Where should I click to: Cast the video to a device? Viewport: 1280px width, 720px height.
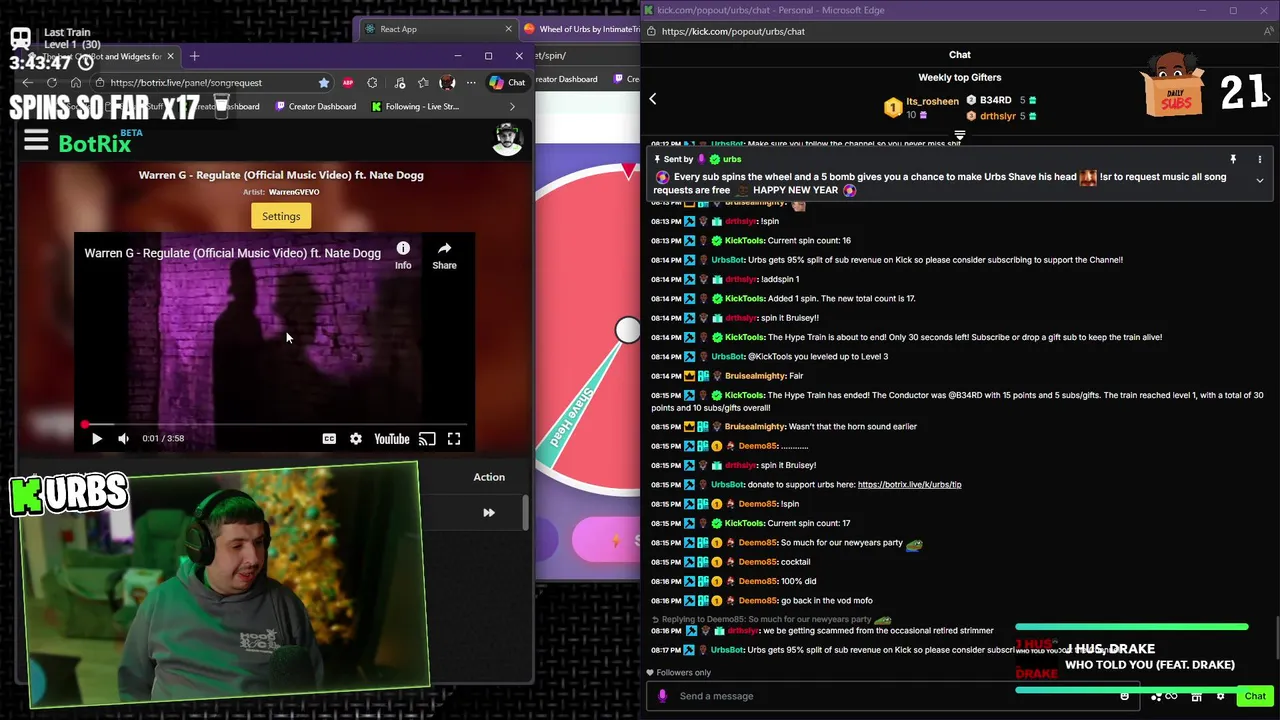pos(427,438)
